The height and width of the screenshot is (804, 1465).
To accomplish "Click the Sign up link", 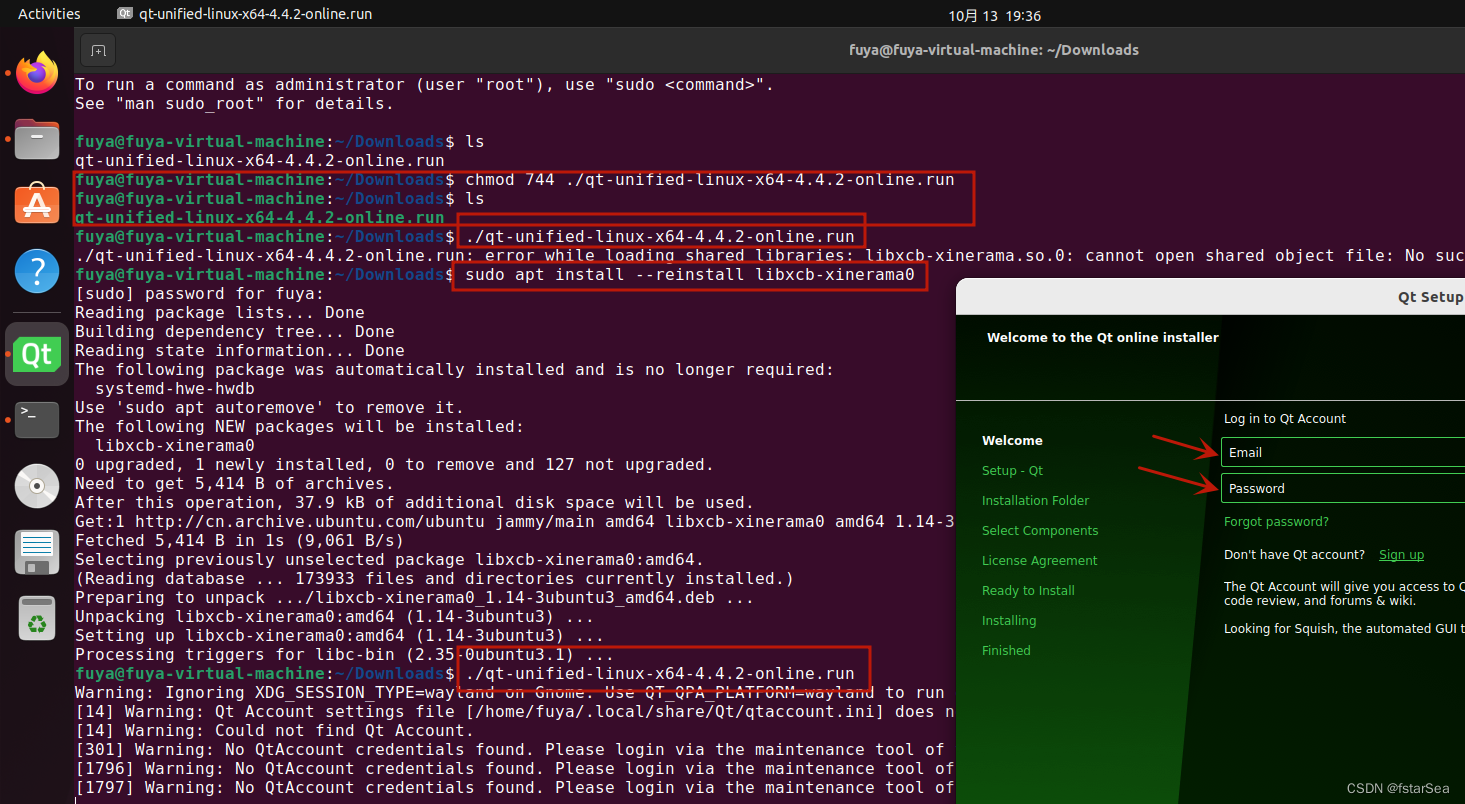I will tap(1401, 555).
